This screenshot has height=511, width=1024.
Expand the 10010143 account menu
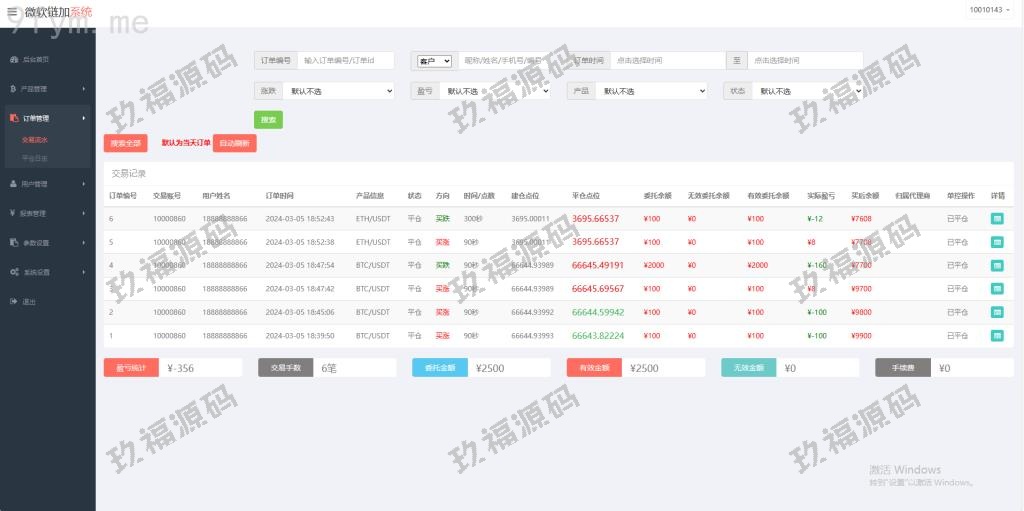click(x=990, y=10)
